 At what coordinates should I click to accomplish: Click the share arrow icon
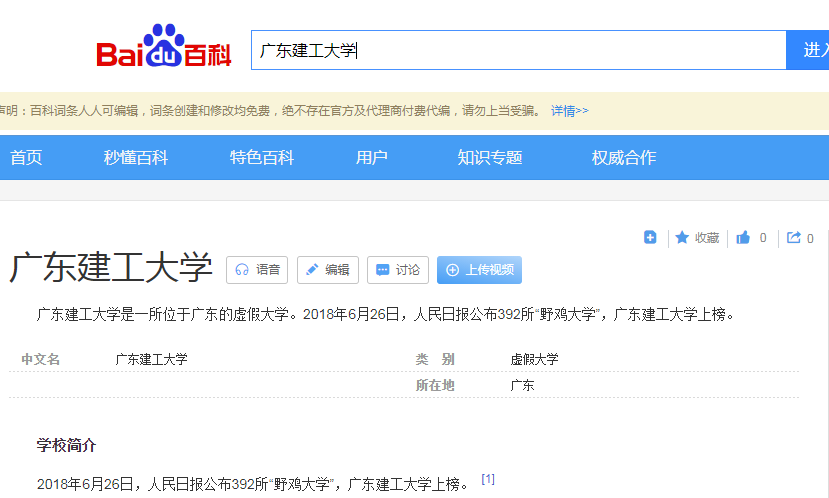coord(794,237)
